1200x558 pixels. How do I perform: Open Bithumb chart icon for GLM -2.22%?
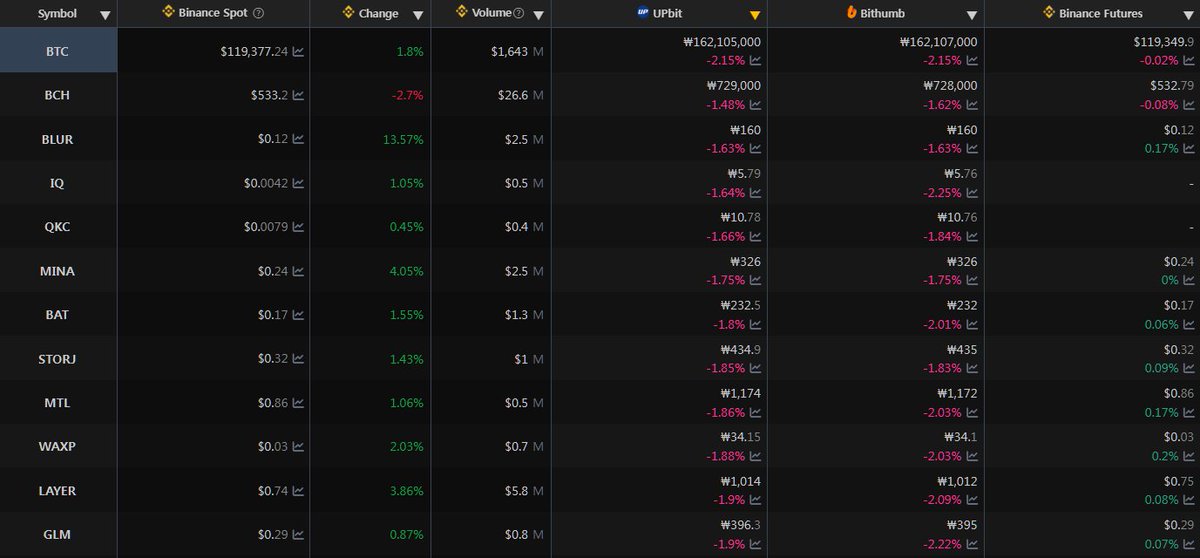pyautogui.click(x=972, y=544)
